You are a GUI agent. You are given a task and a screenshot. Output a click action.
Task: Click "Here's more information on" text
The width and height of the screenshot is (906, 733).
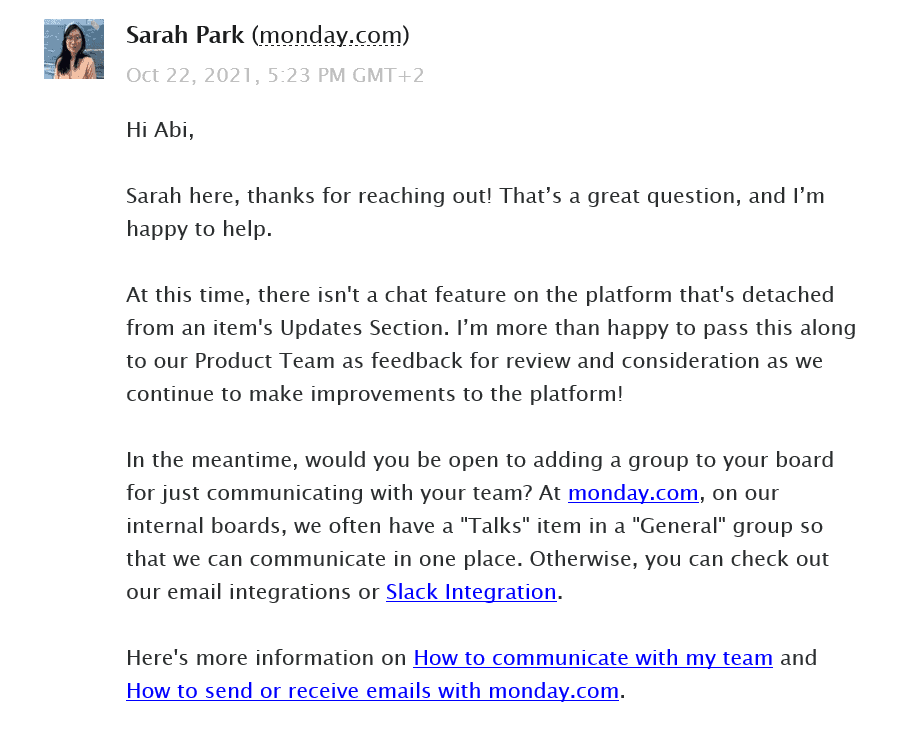point(266,658)
